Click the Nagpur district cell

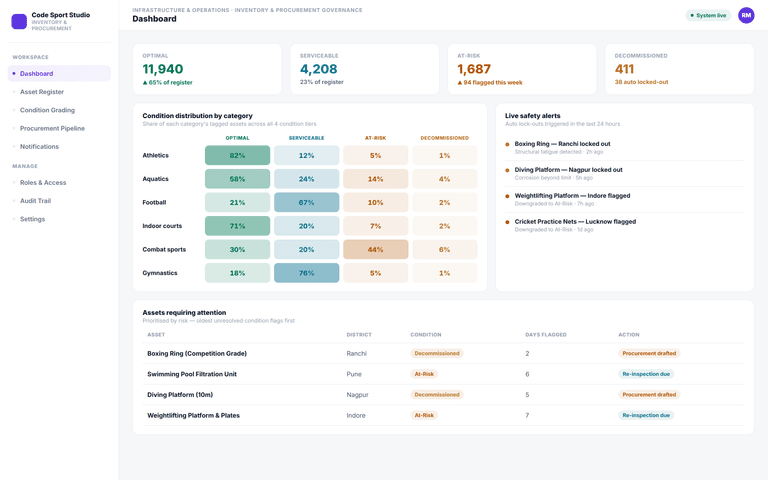click(358, 394)
